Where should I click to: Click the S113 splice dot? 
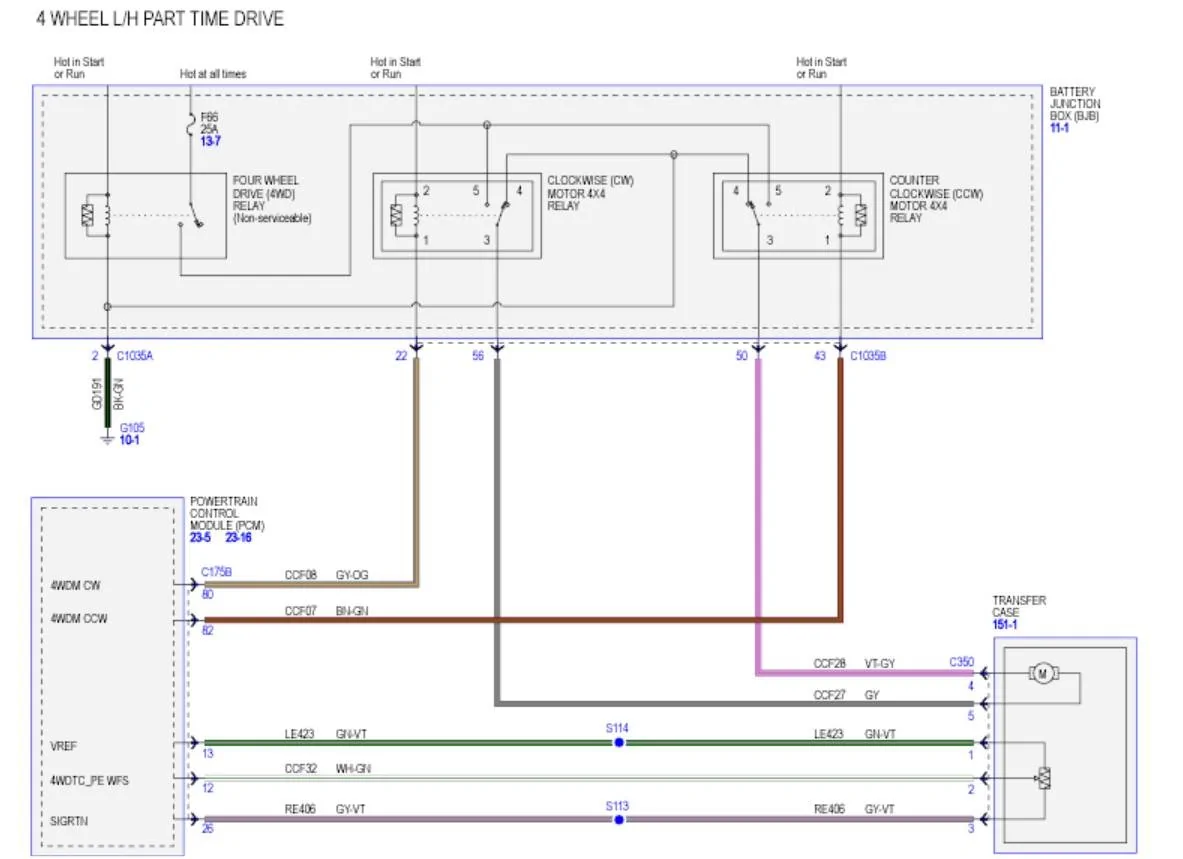[x=619, y=820]
